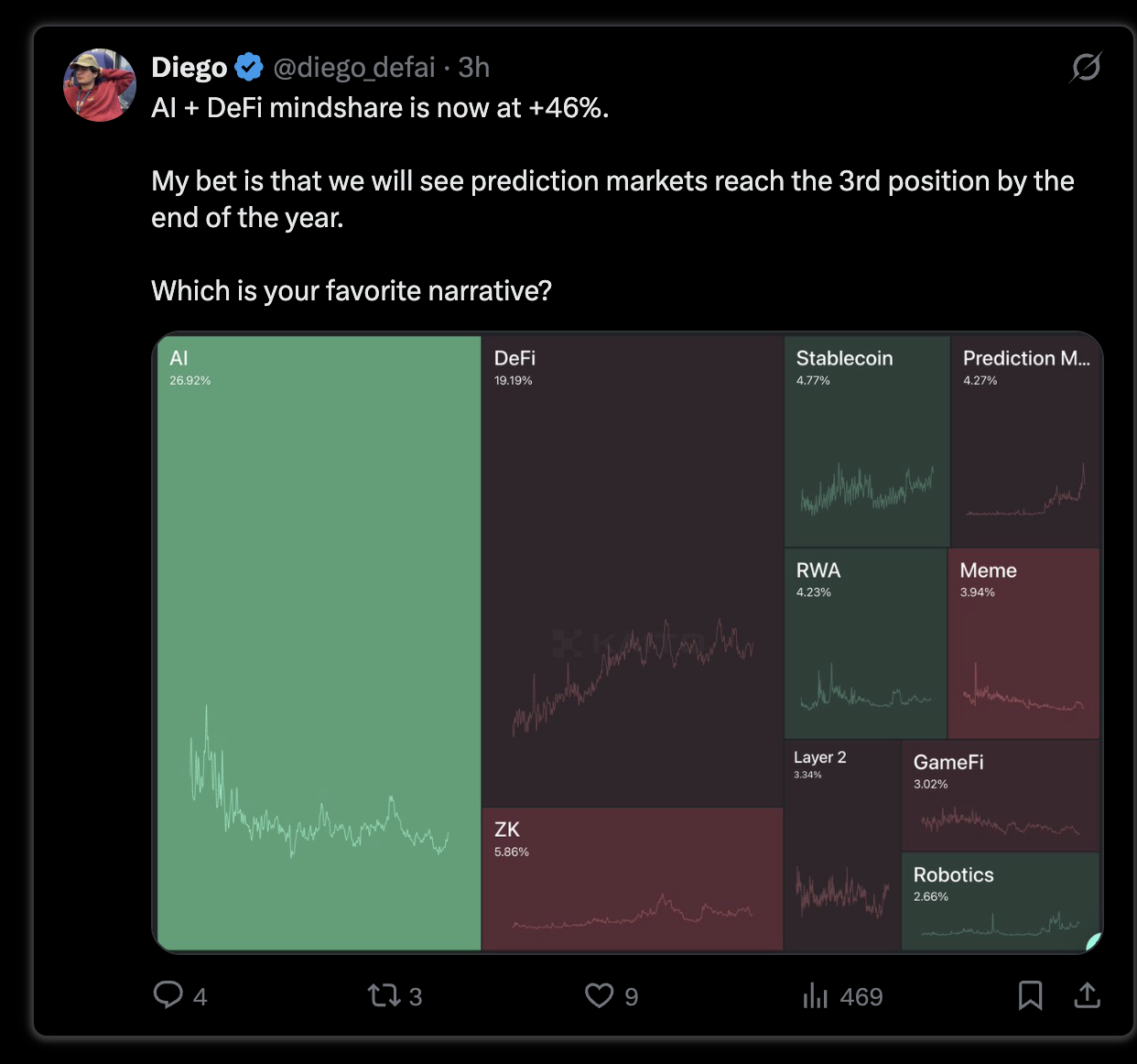Click the Grok slash circle icon
Viewport: 1137px width, 1064px height.
click(x=1086, y=67)
